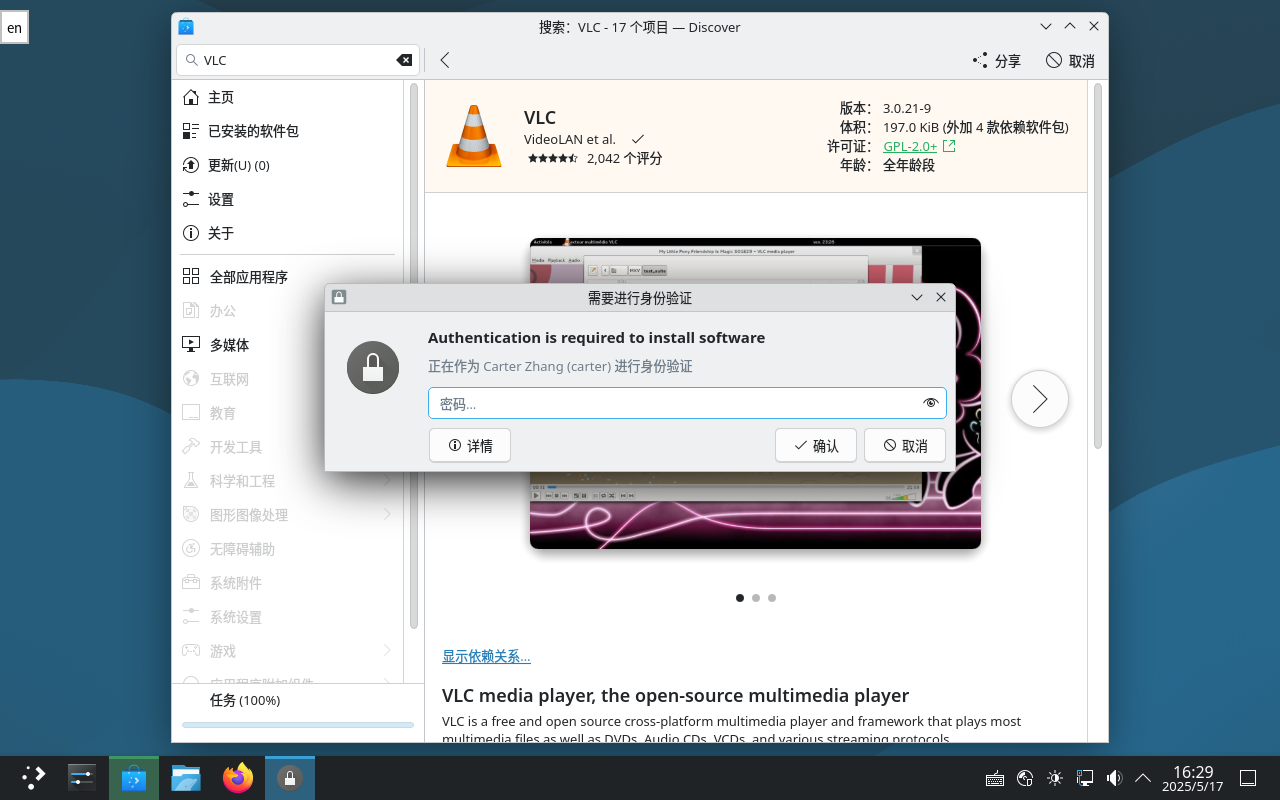Open 更新(U) (0) updates page

coord(288,165)
